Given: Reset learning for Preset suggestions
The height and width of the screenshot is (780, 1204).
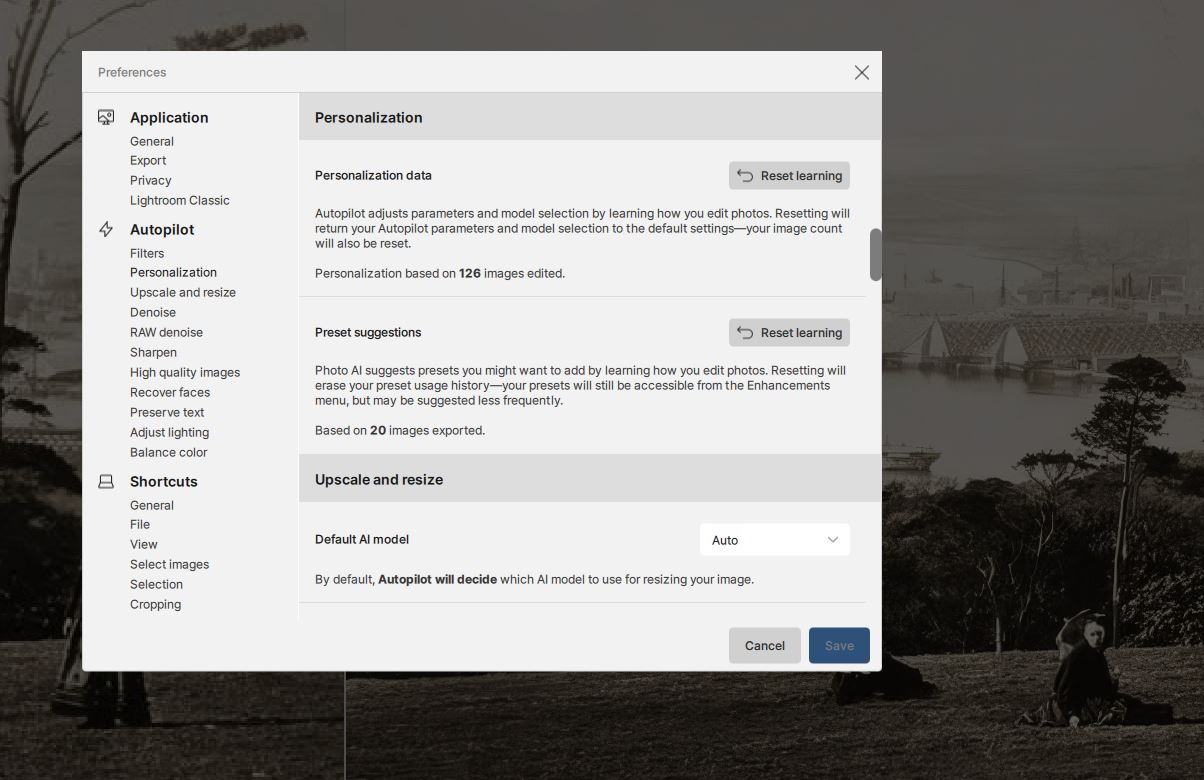Looking at the screenshot, I should 789,333.
